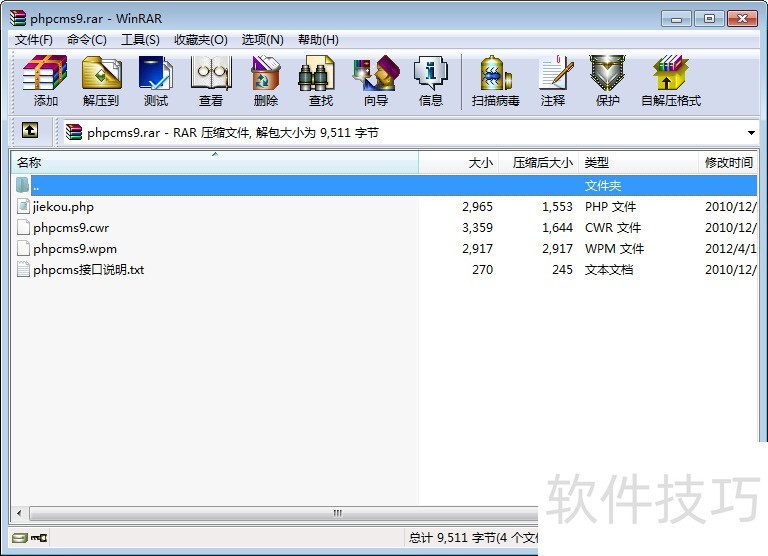Click the WPM 文件 type cell
Viewport: 768px width, 556px height.
614,249
